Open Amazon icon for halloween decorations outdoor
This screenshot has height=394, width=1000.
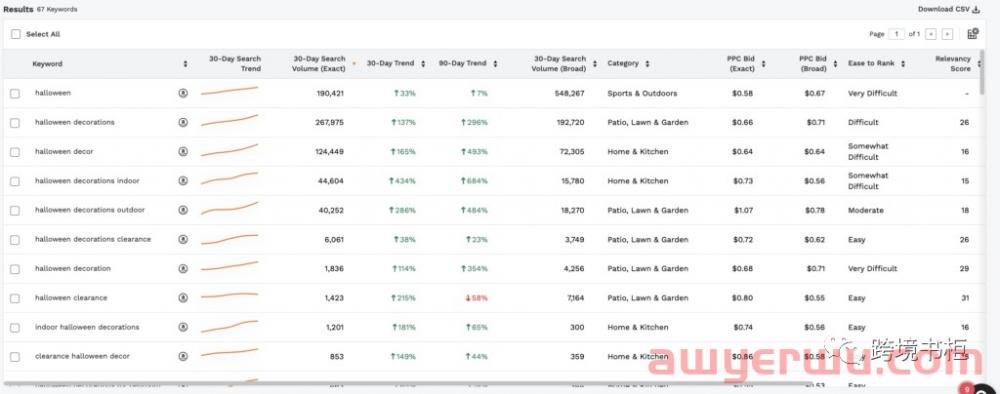click(x=183, y=210)
